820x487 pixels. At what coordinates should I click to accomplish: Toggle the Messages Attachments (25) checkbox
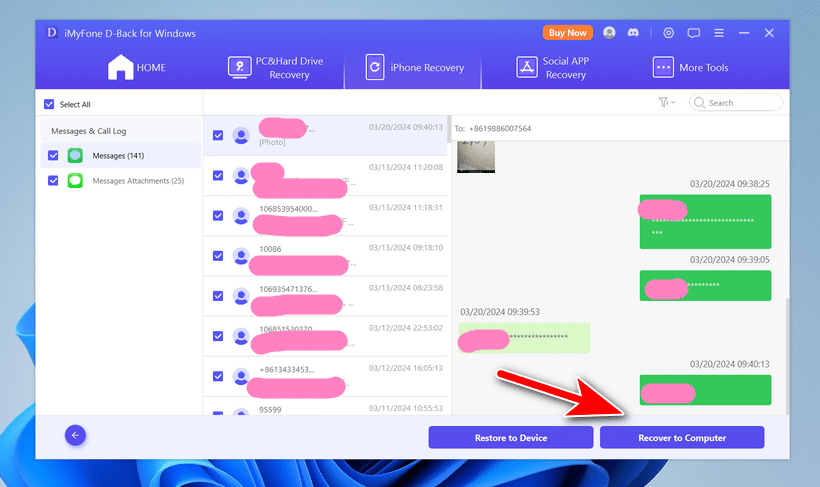click(53, 181)
